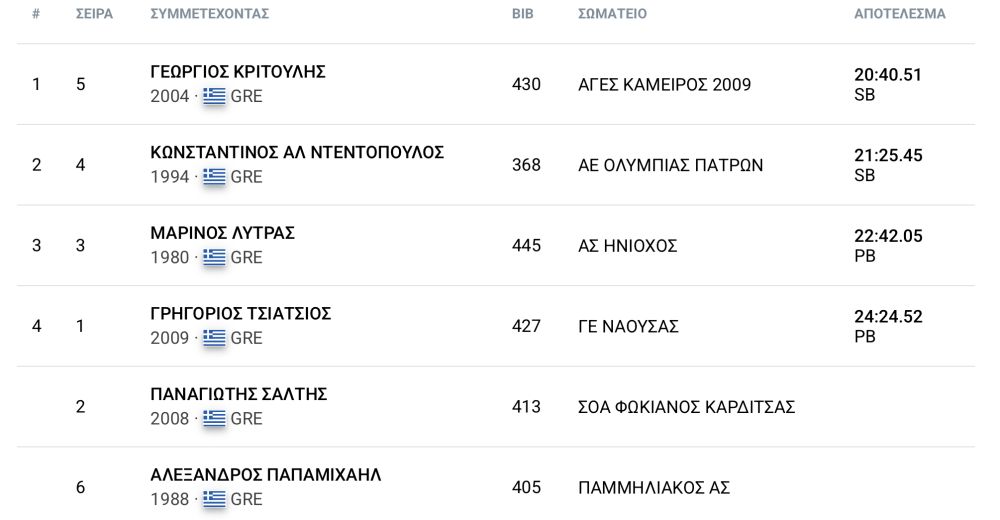Click Greek flag icon beside ΓΕΩΡΓΙΟΣ ΚΡΙΤΟΥΛΗΣ
This screenshot has width=1000, height=520.
pyautogui.click(x=214, y=96)
